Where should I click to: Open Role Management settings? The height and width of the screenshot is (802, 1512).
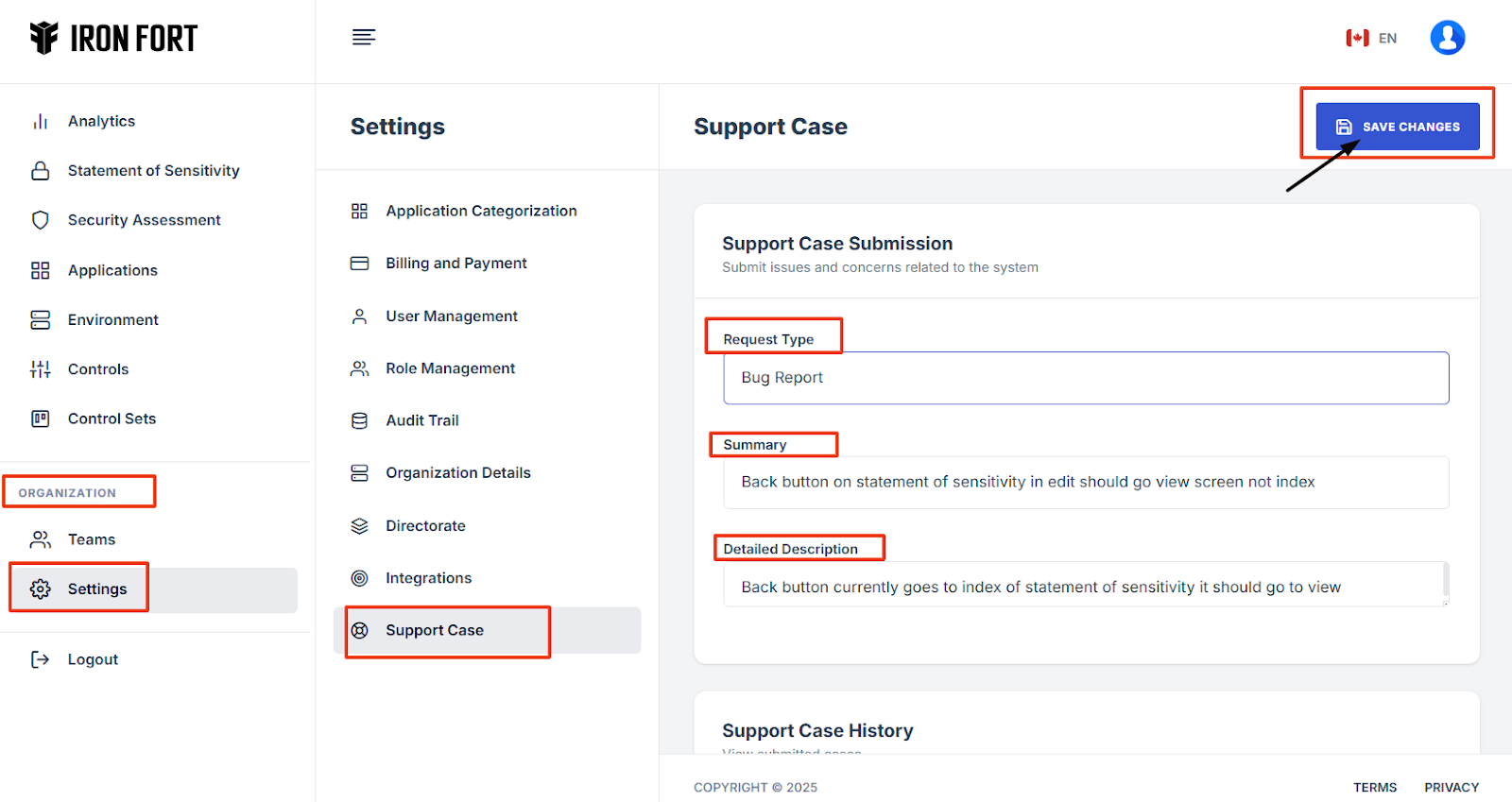pyautogui.click(x=450, y=368)
